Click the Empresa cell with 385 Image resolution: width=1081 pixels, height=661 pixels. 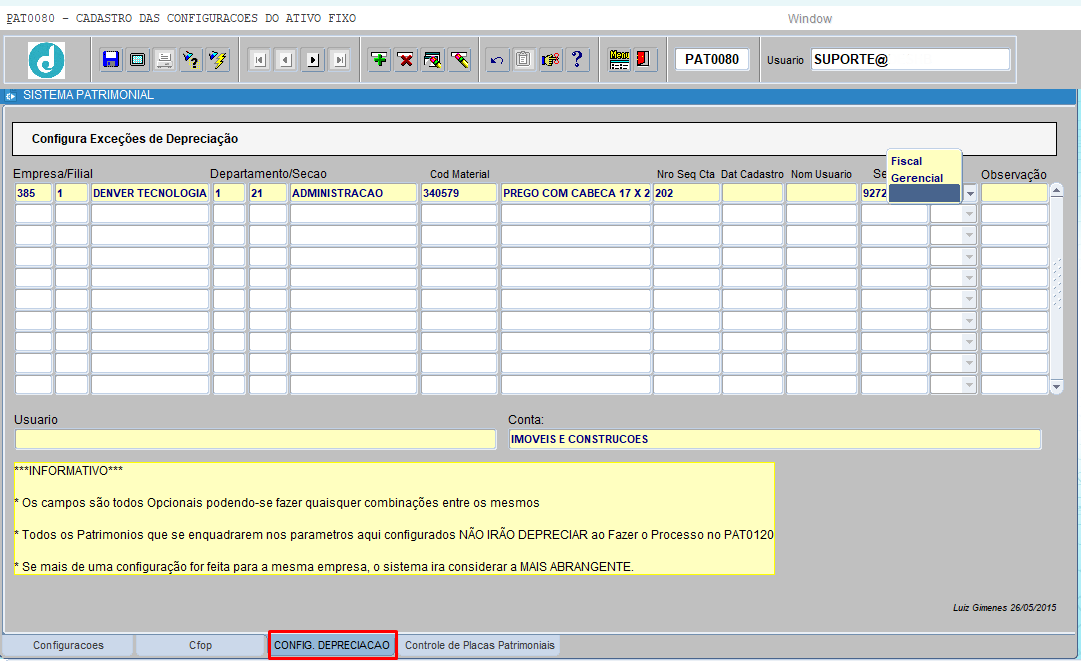tap(33, 193)
